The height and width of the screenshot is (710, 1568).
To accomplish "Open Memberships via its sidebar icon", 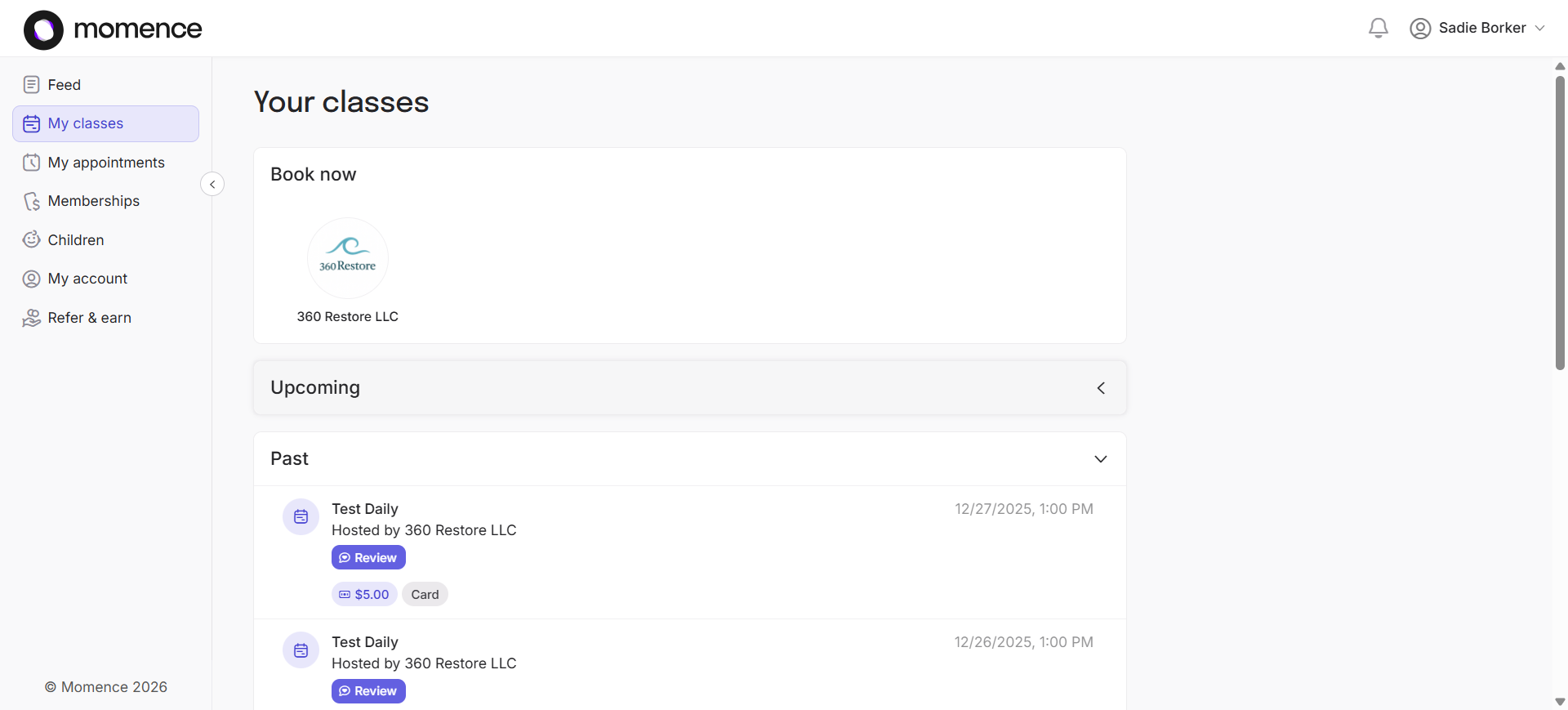I will point(31,201).
